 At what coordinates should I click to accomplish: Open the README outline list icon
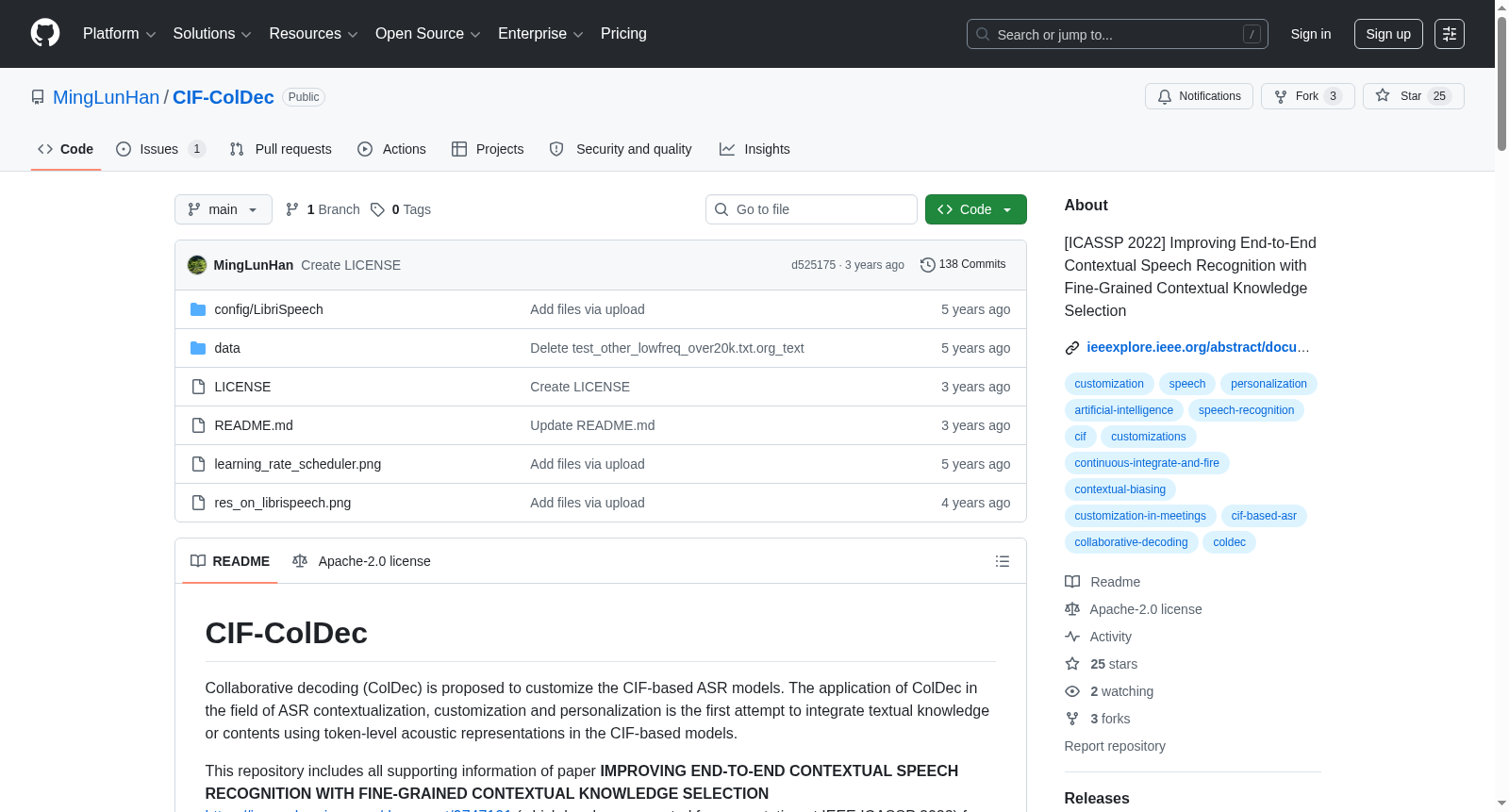1003,561
